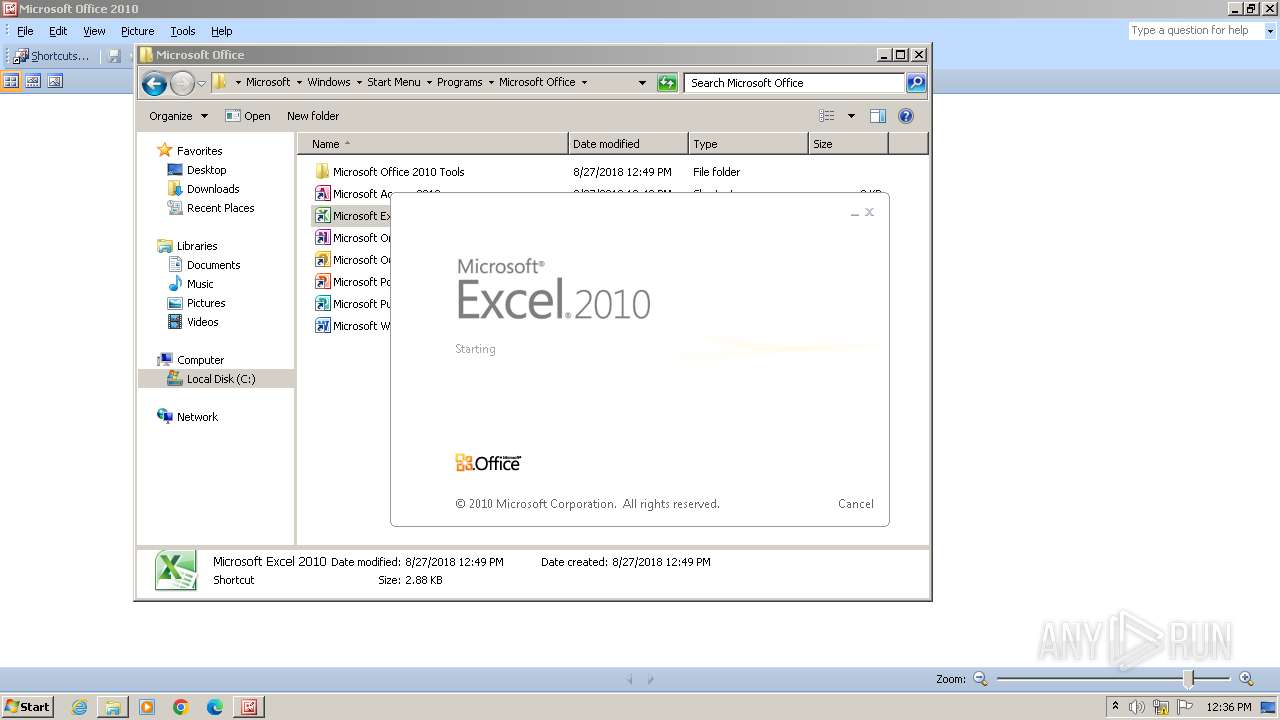
Task: Open Microsoft Edge from the taskbar
Action: pyautogui.click(x=215, y=707)
